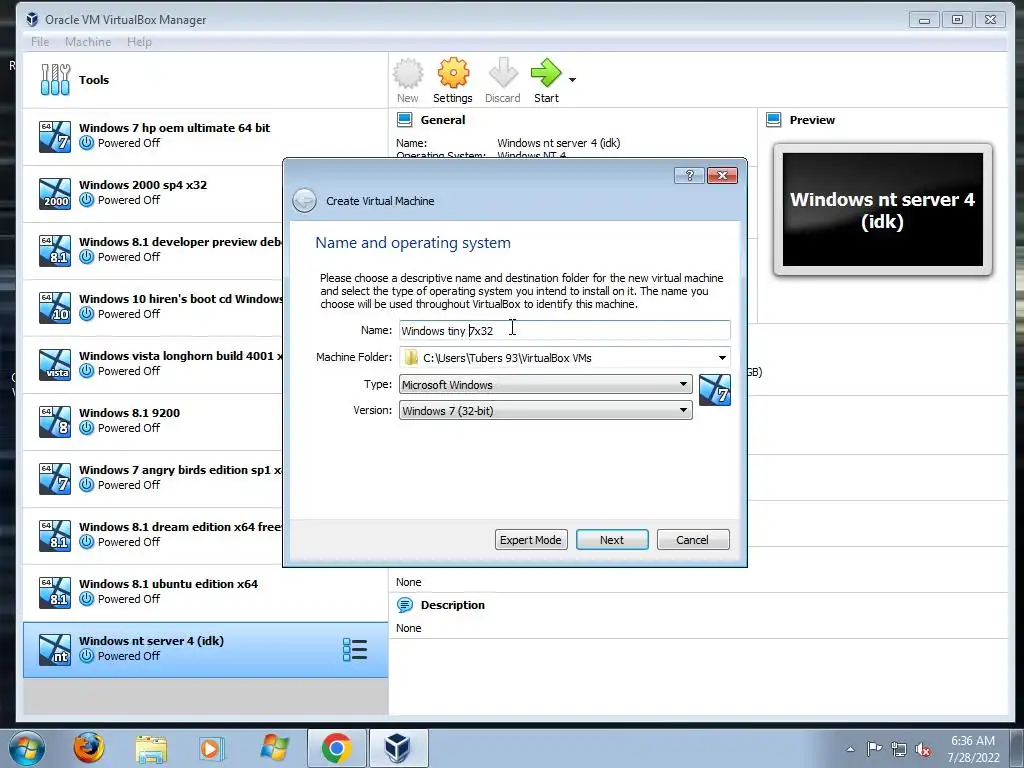Click the Next button

pyautogui.click(x=612, y=540)
